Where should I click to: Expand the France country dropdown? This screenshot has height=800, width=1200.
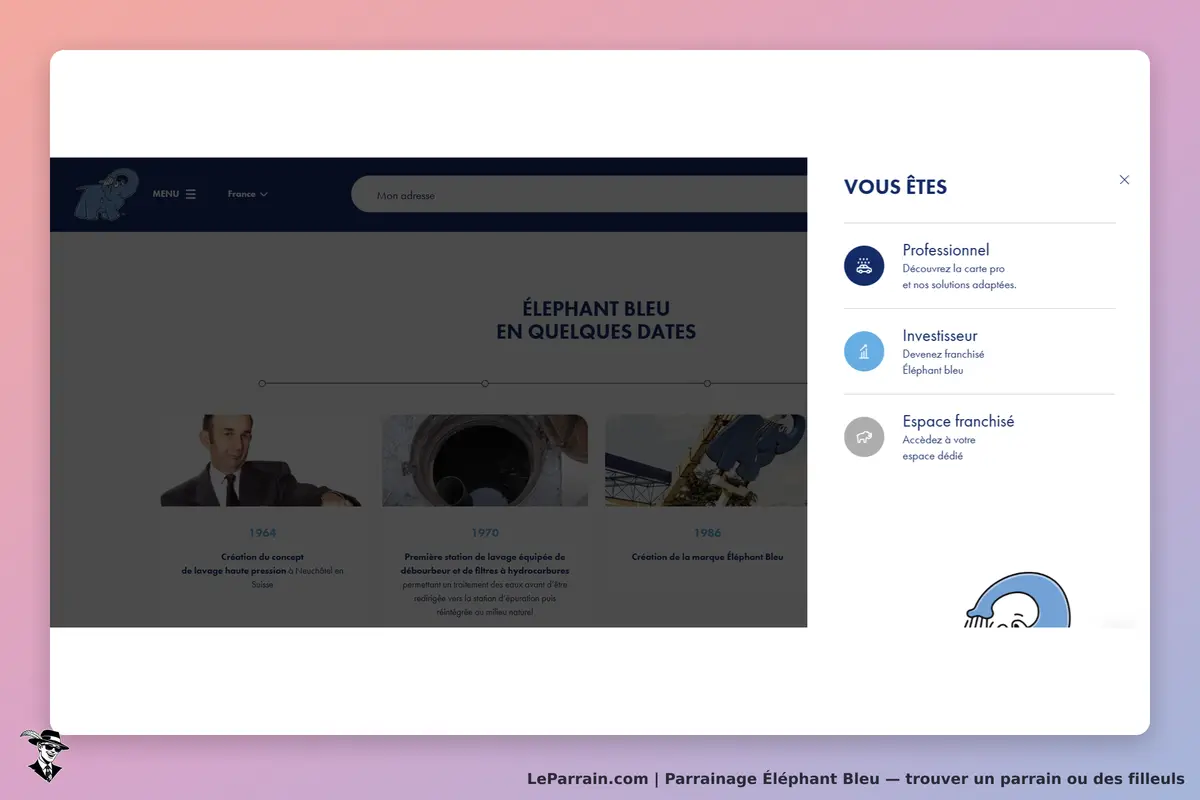(247, 194)
